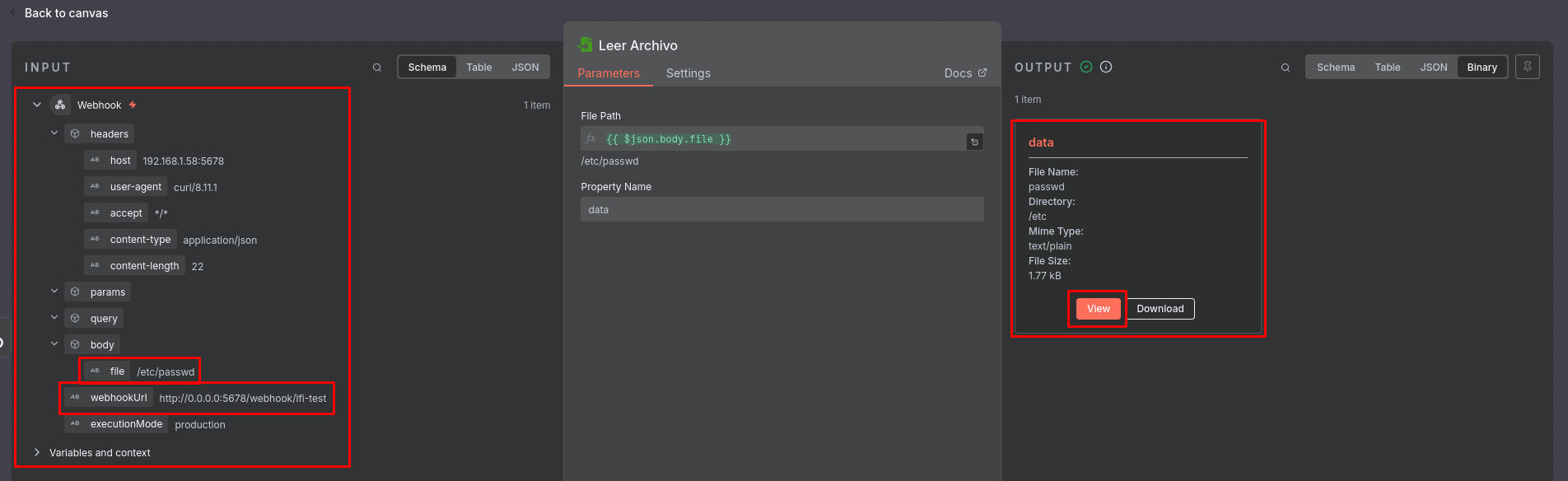The height and width of the screenshot is (481, 1568).
Task: View the passwd binary data
Action: [x=1098, y=309]
